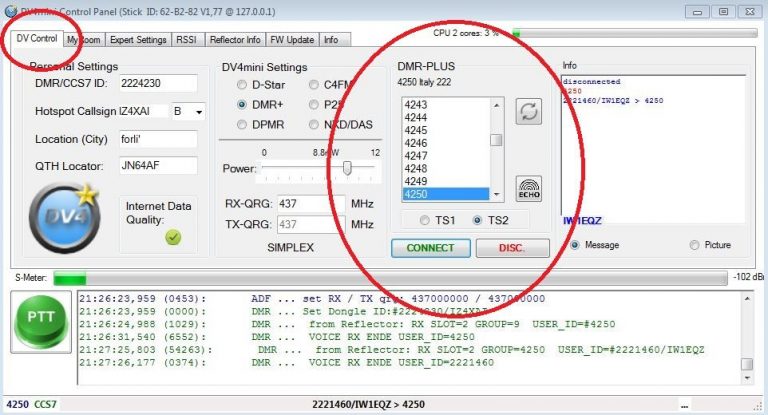Click the log window scrollbar thumb

click(747, 364)
